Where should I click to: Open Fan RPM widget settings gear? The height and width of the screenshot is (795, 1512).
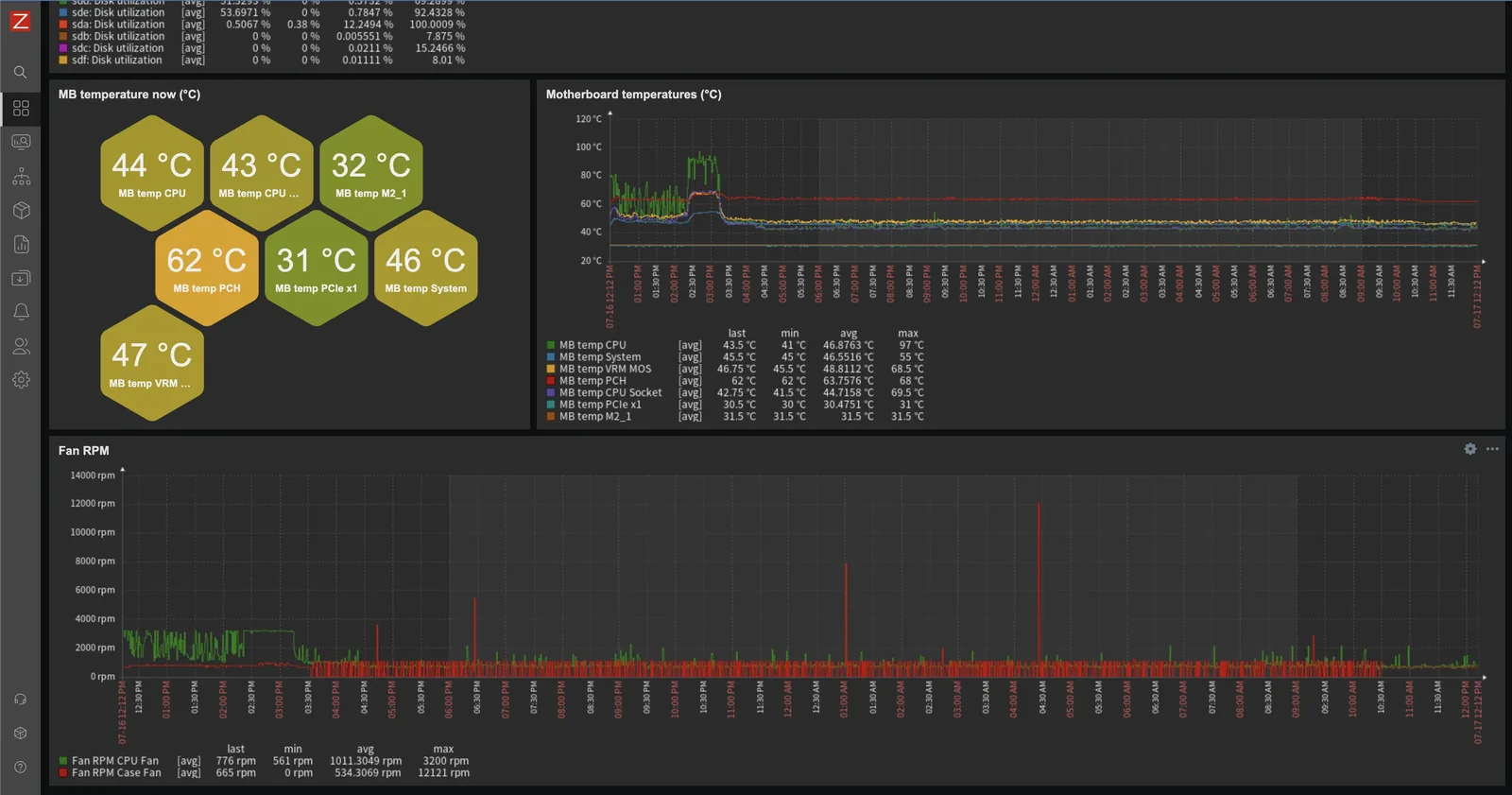[1470, 449]
